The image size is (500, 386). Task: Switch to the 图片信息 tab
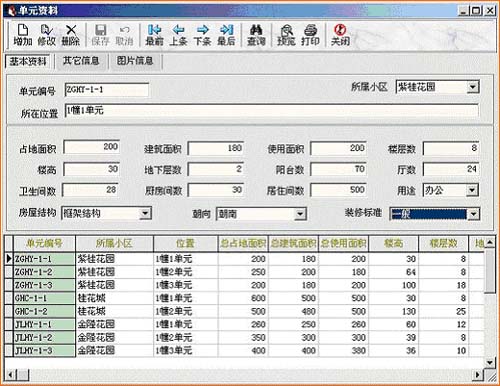135,61
